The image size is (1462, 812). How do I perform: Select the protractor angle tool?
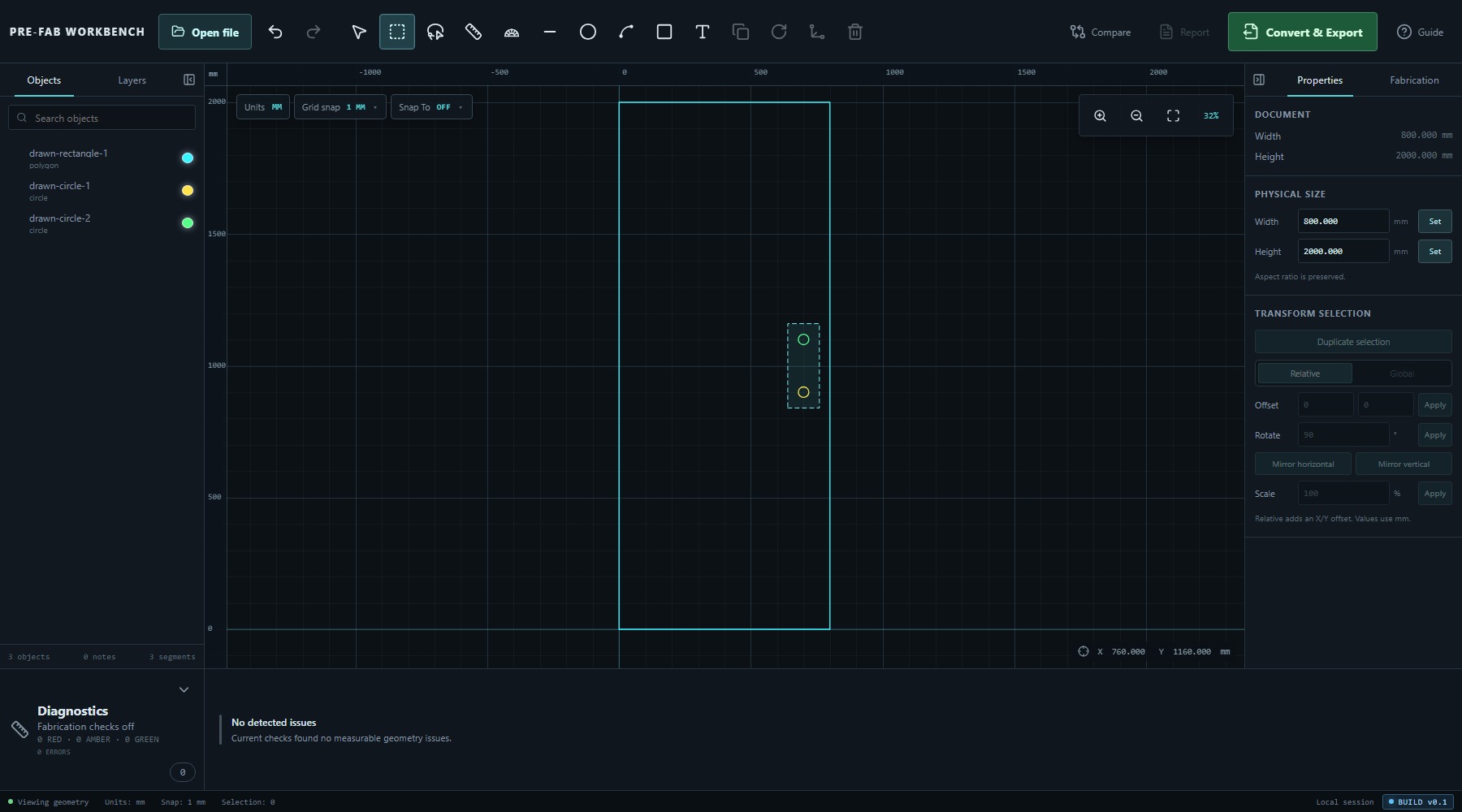pos(512,32)
